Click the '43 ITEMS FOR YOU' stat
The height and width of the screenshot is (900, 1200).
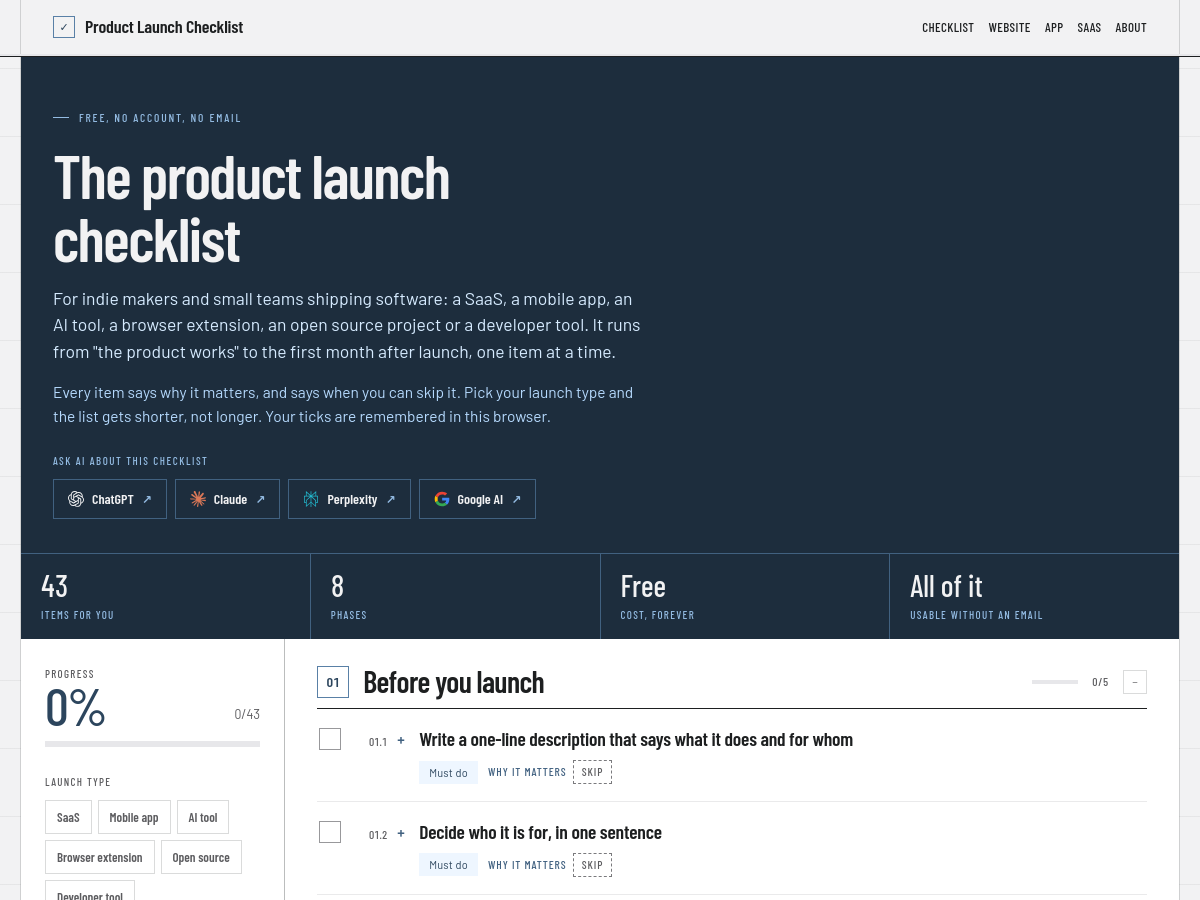(166, 596)
